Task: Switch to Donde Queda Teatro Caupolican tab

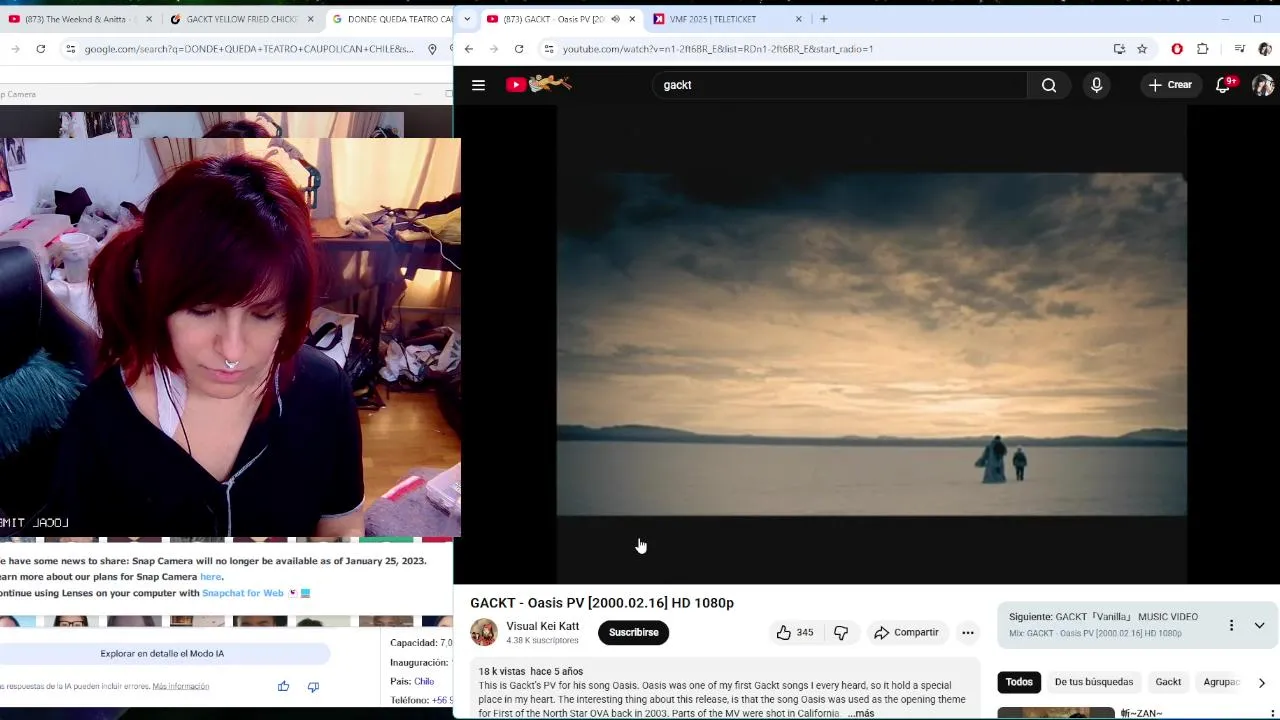Action: (x=390, y=19)
